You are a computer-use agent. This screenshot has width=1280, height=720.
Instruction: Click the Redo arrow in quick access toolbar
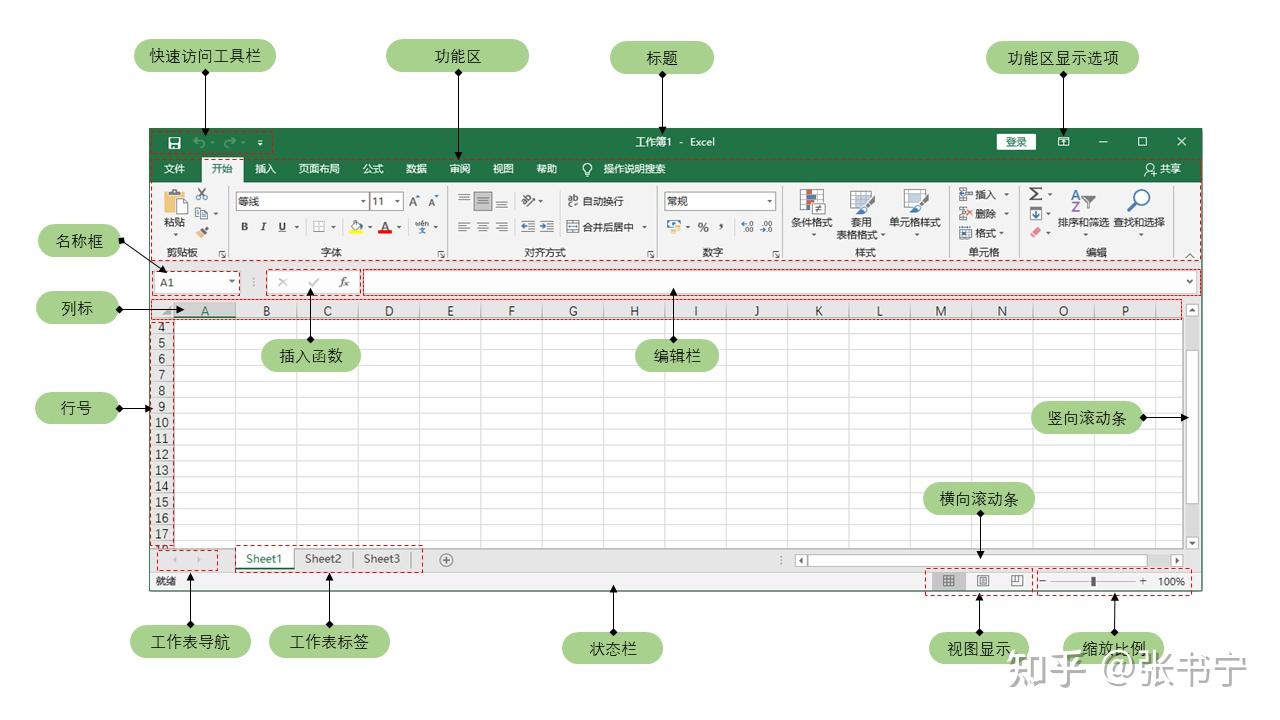[229, 142]
